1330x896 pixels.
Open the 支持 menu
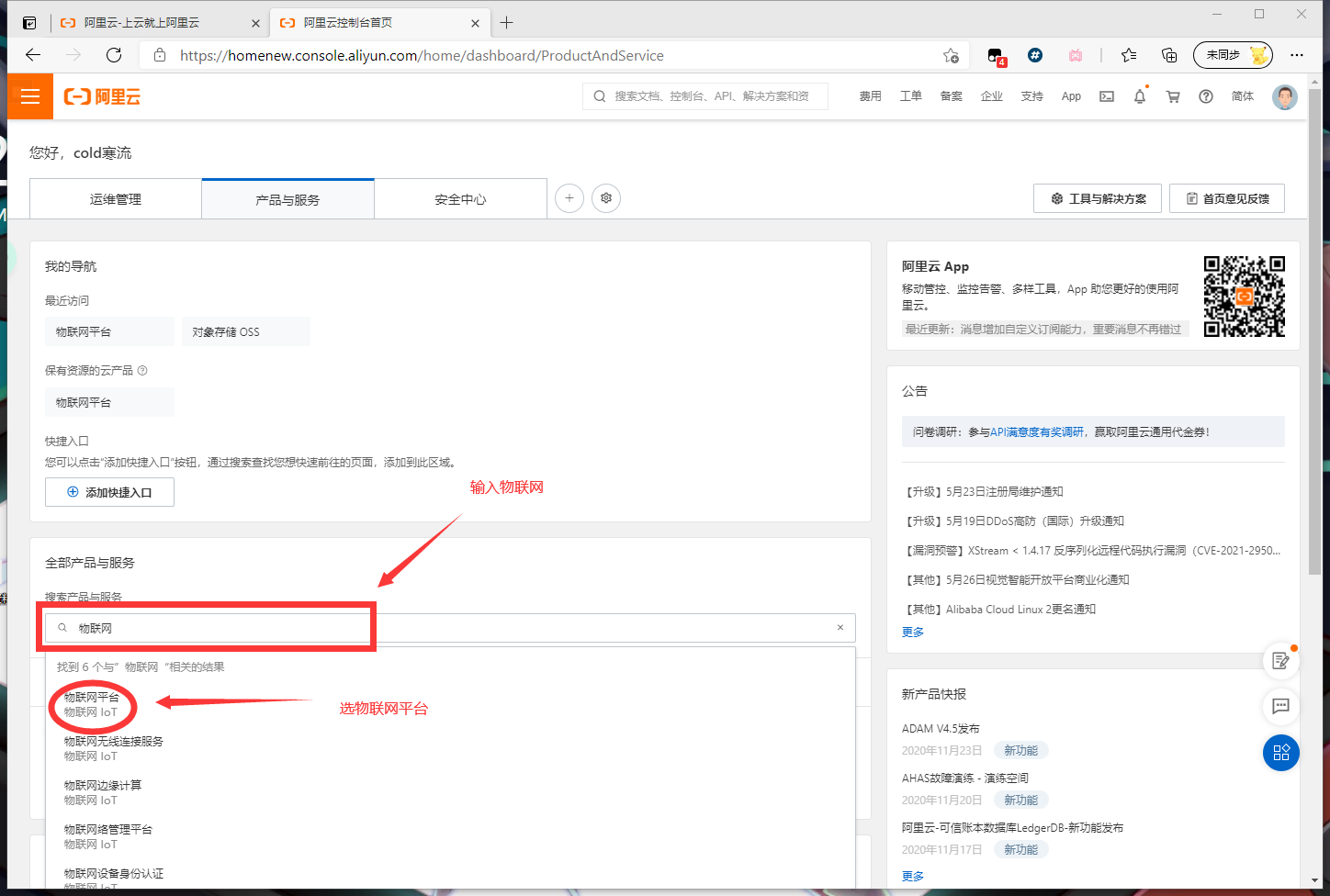1032,96
